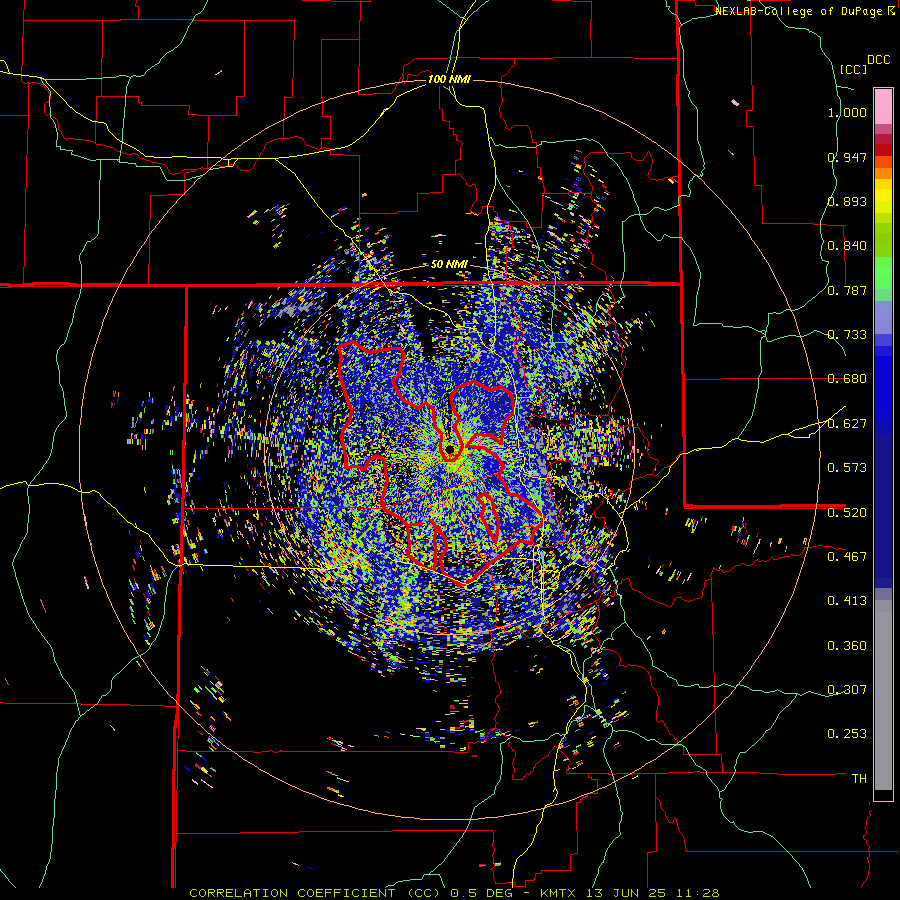Image resolution: width=900 pixels, height=900 pixels.
Task: Pick the yellow segment of the color bar
Action: 883,196
